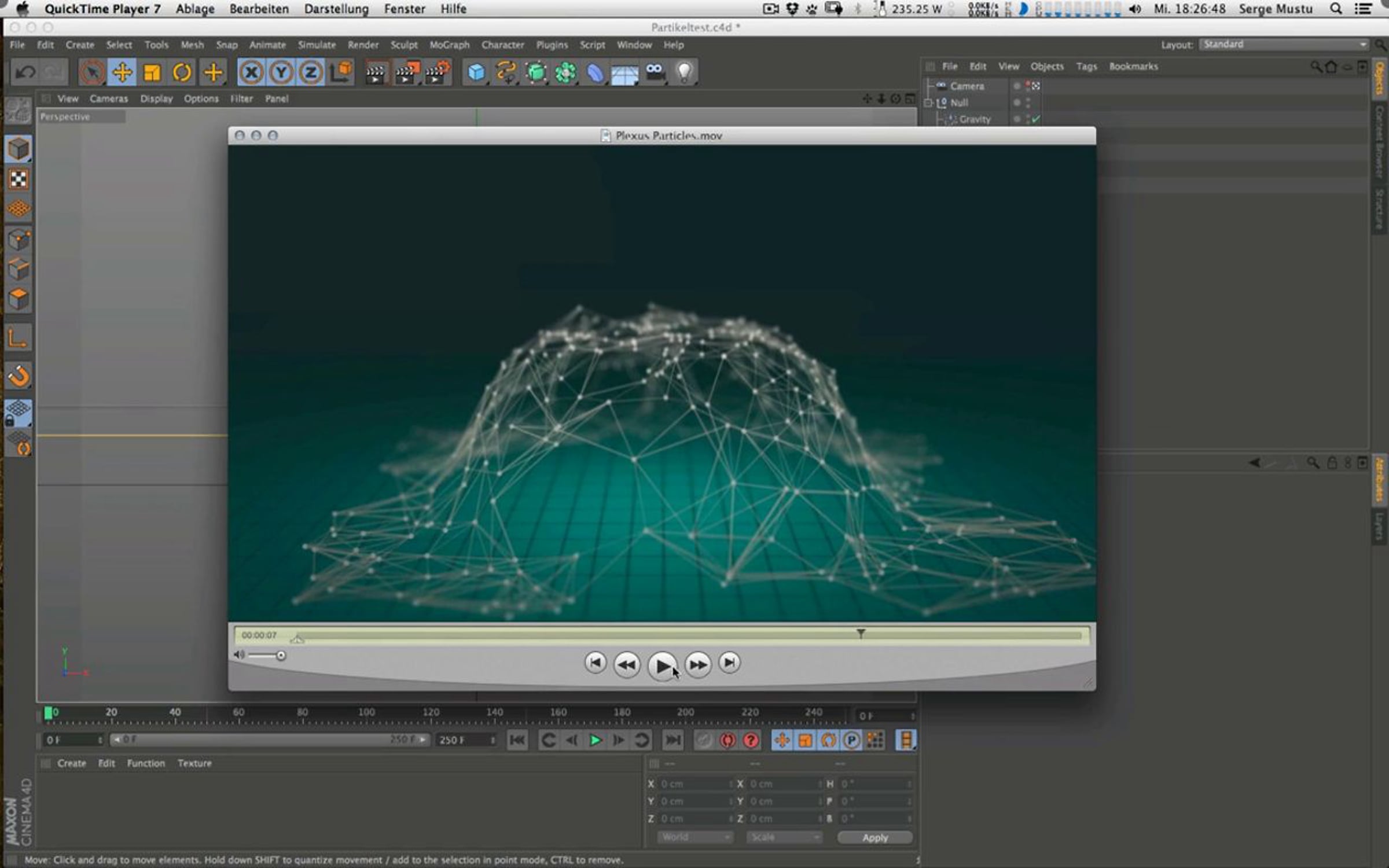
Task: Select the Scale tool icon
Action: click(x=152, y=73)
